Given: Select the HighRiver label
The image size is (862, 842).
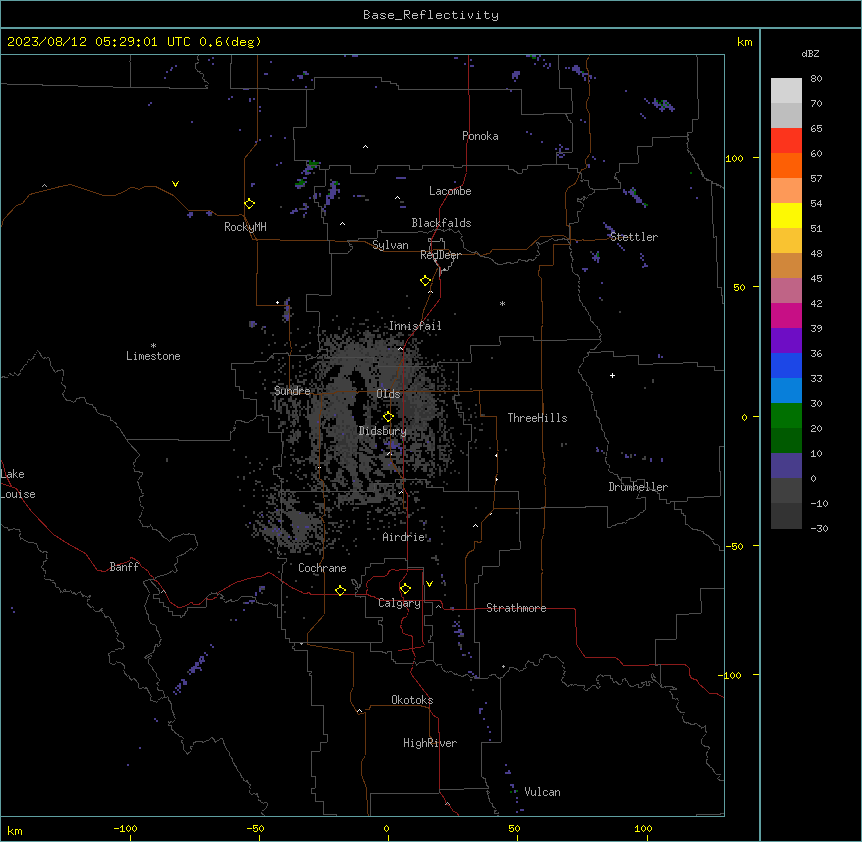Looking at the screenshot, I should 430,743.
